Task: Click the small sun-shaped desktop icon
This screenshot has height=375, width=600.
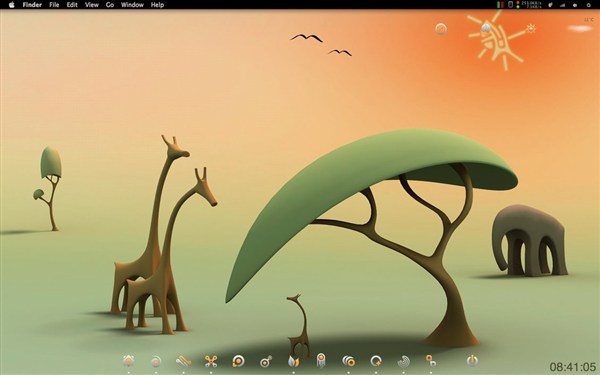Action: point(531,28)
